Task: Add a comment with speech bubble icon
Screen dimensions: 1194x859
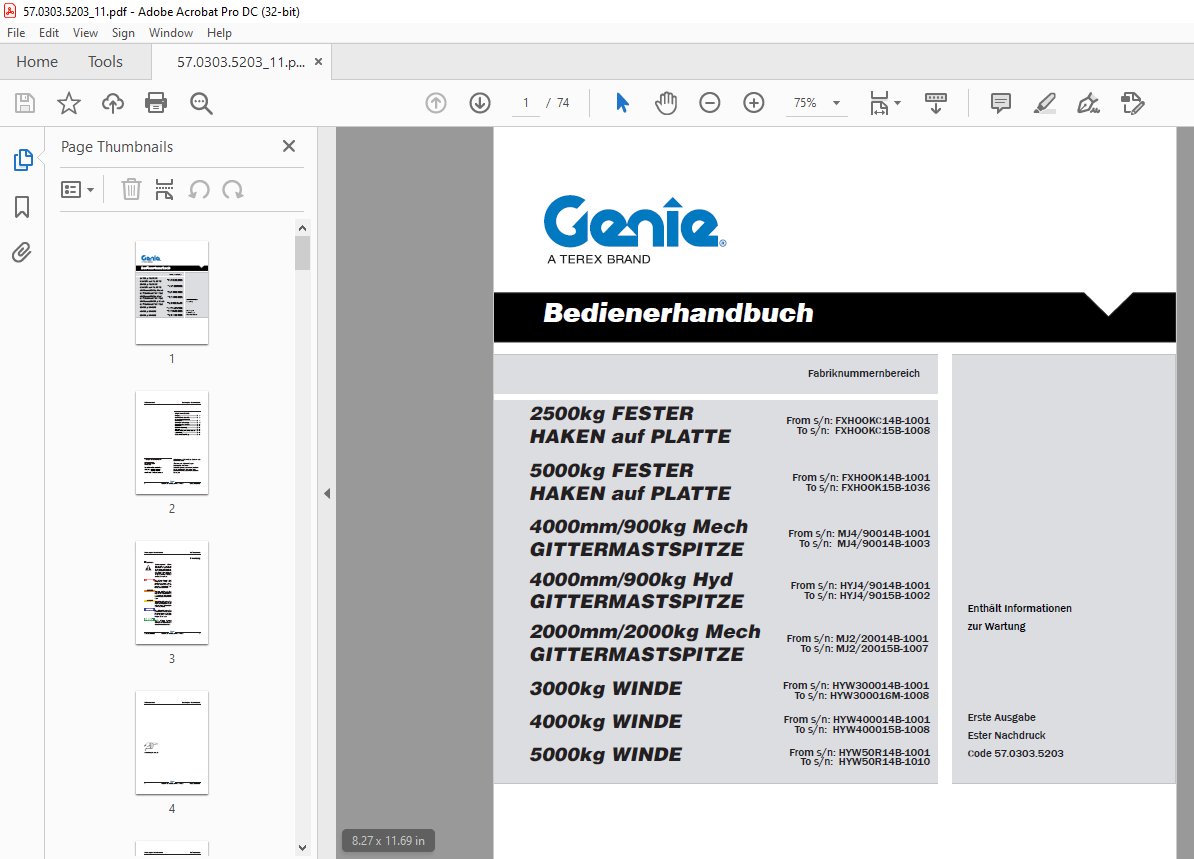Action: pos(1001,103)
